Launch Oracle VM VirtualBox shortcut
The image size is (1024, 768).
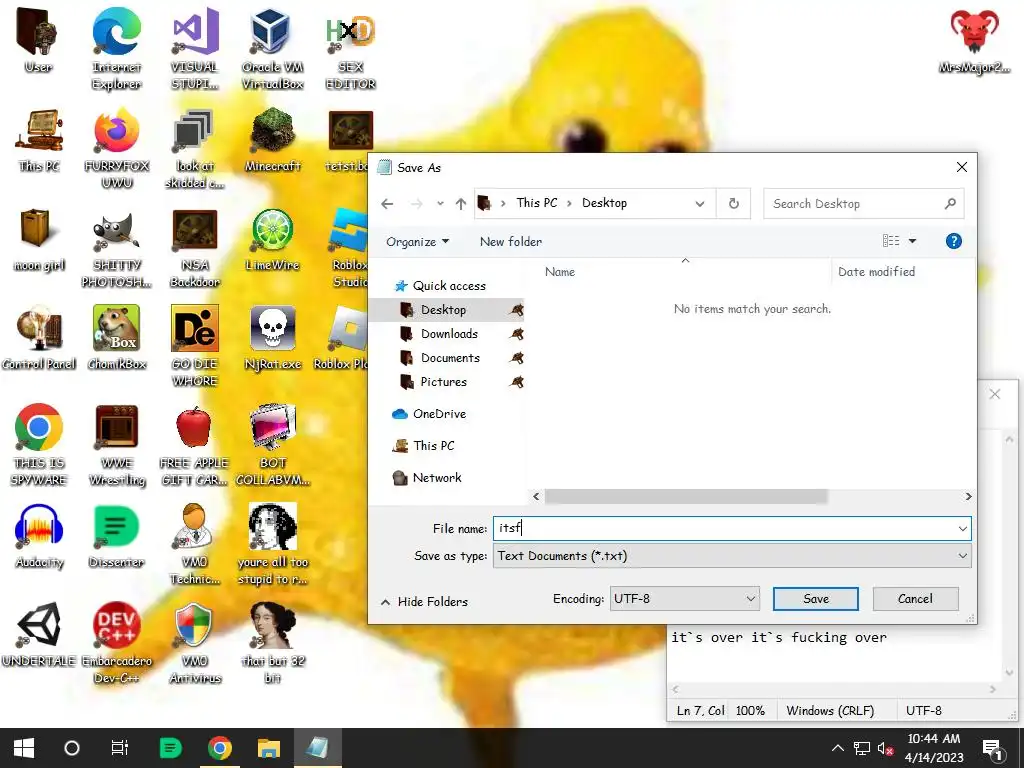[x=272, y=49]
